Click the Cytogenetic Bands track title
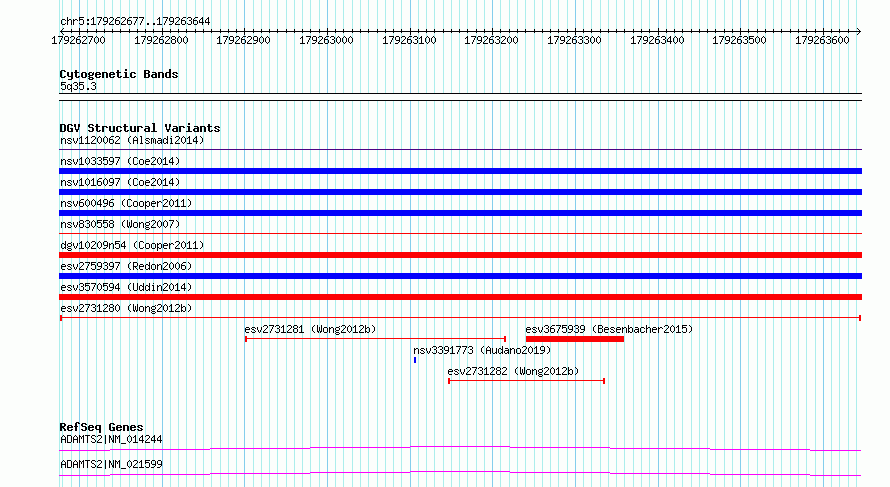 point(119,74)
